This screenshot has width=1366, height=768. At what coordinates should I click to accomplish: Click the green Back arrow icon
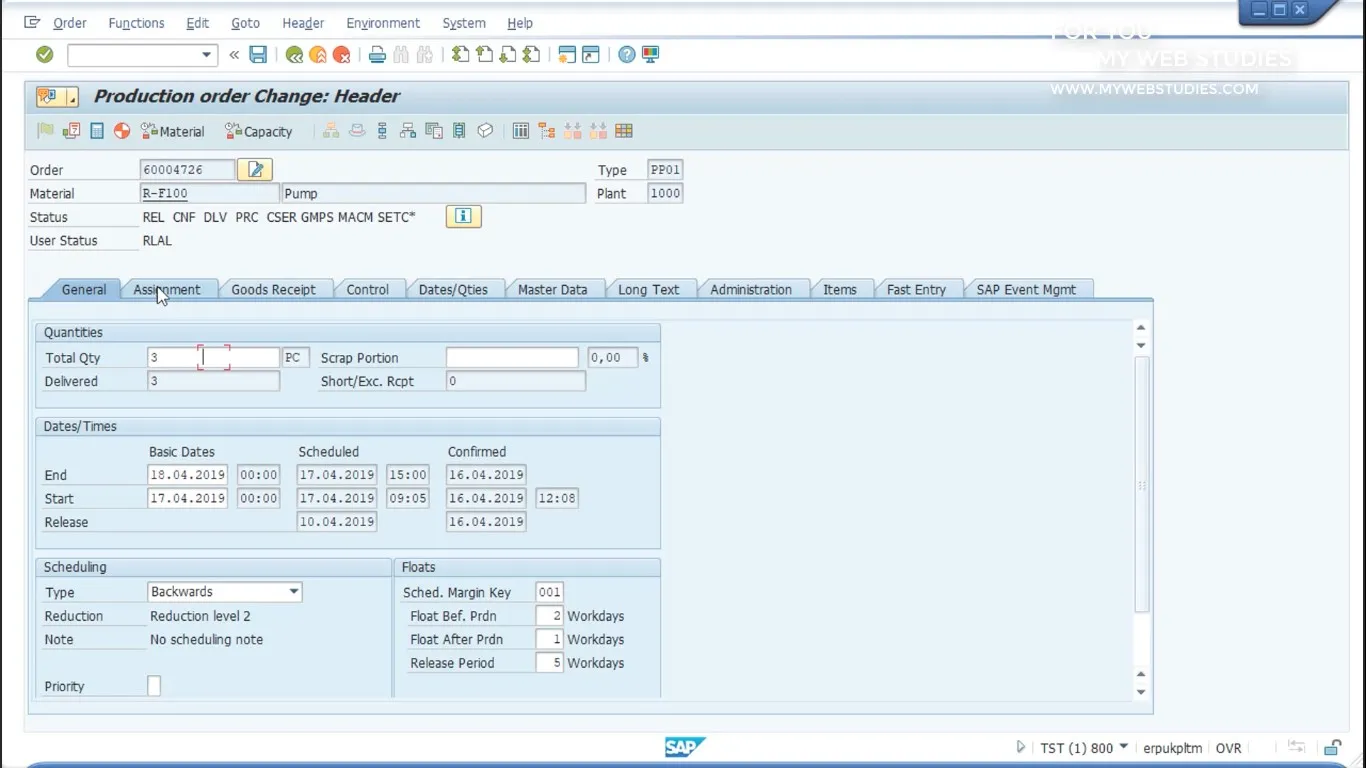(294, 55)
